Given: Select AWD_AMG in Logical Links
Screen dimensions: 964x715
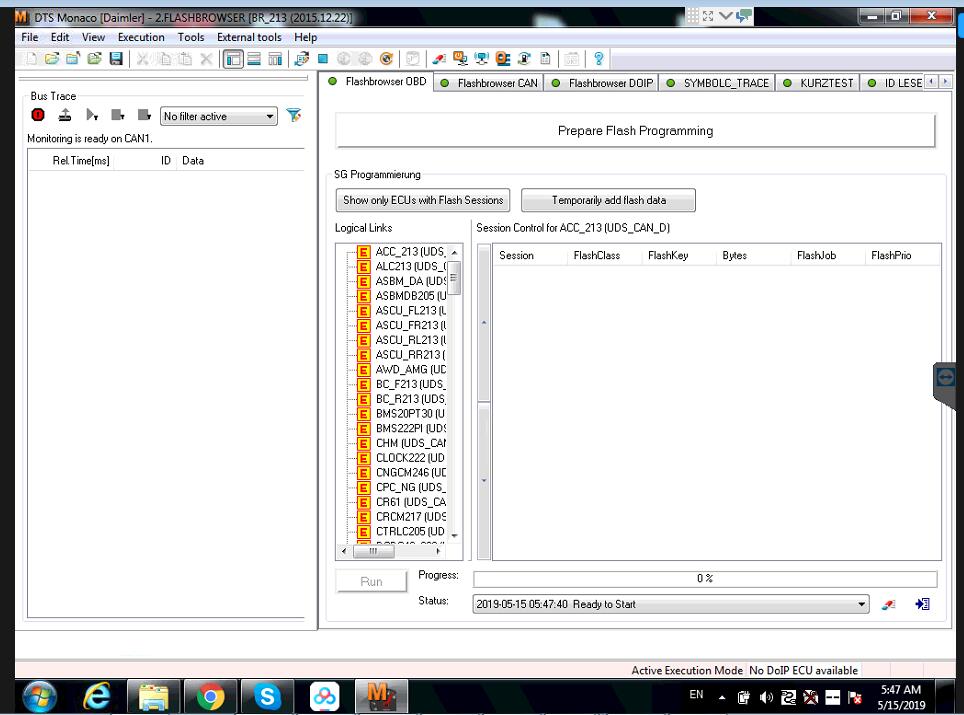Looking at the screenshot, I should 411,369.
